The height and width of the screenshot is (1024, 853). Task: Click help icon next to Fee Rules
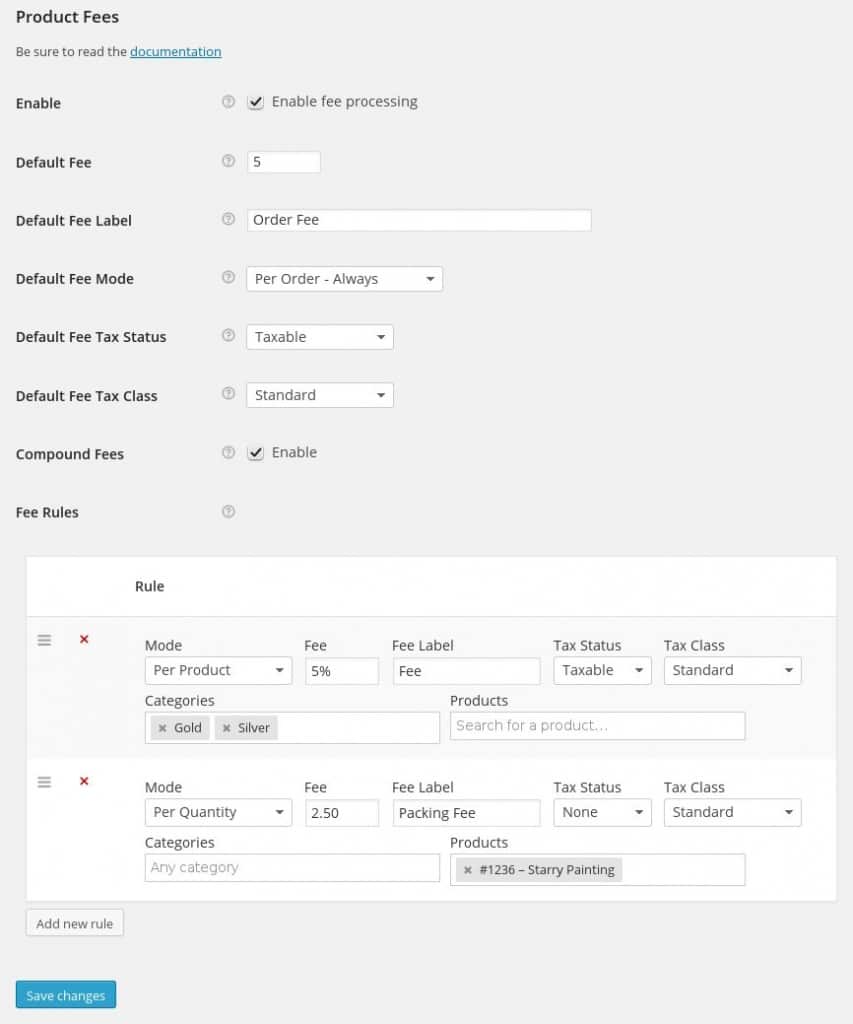tap(228, 512)
